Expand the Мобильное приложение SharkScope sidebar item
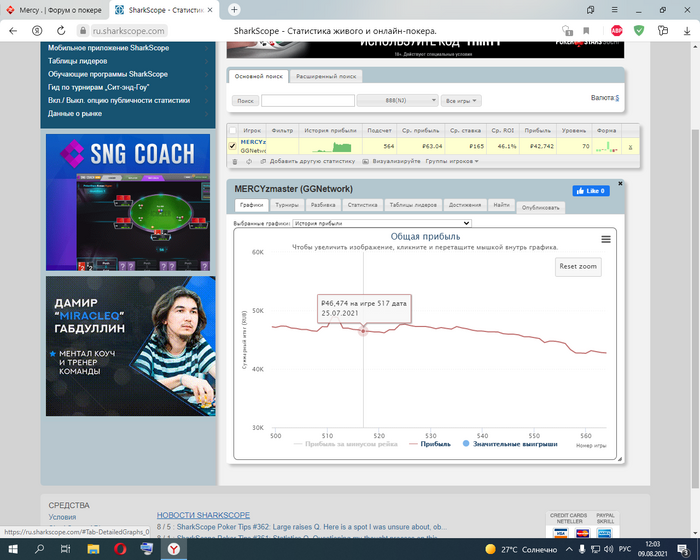This screenshot has width=700, height=560. click(127, 48)
